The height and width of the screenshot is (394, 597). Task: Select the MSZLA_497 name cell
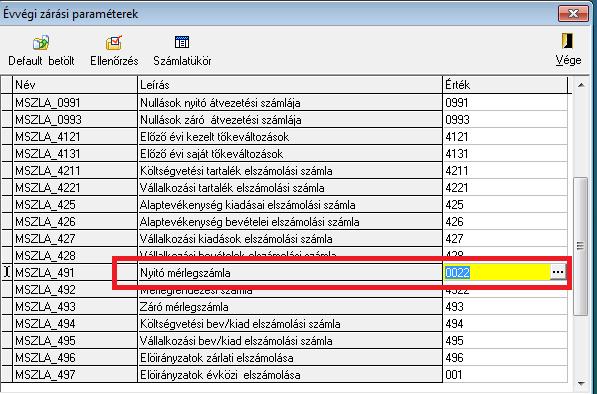75,375
